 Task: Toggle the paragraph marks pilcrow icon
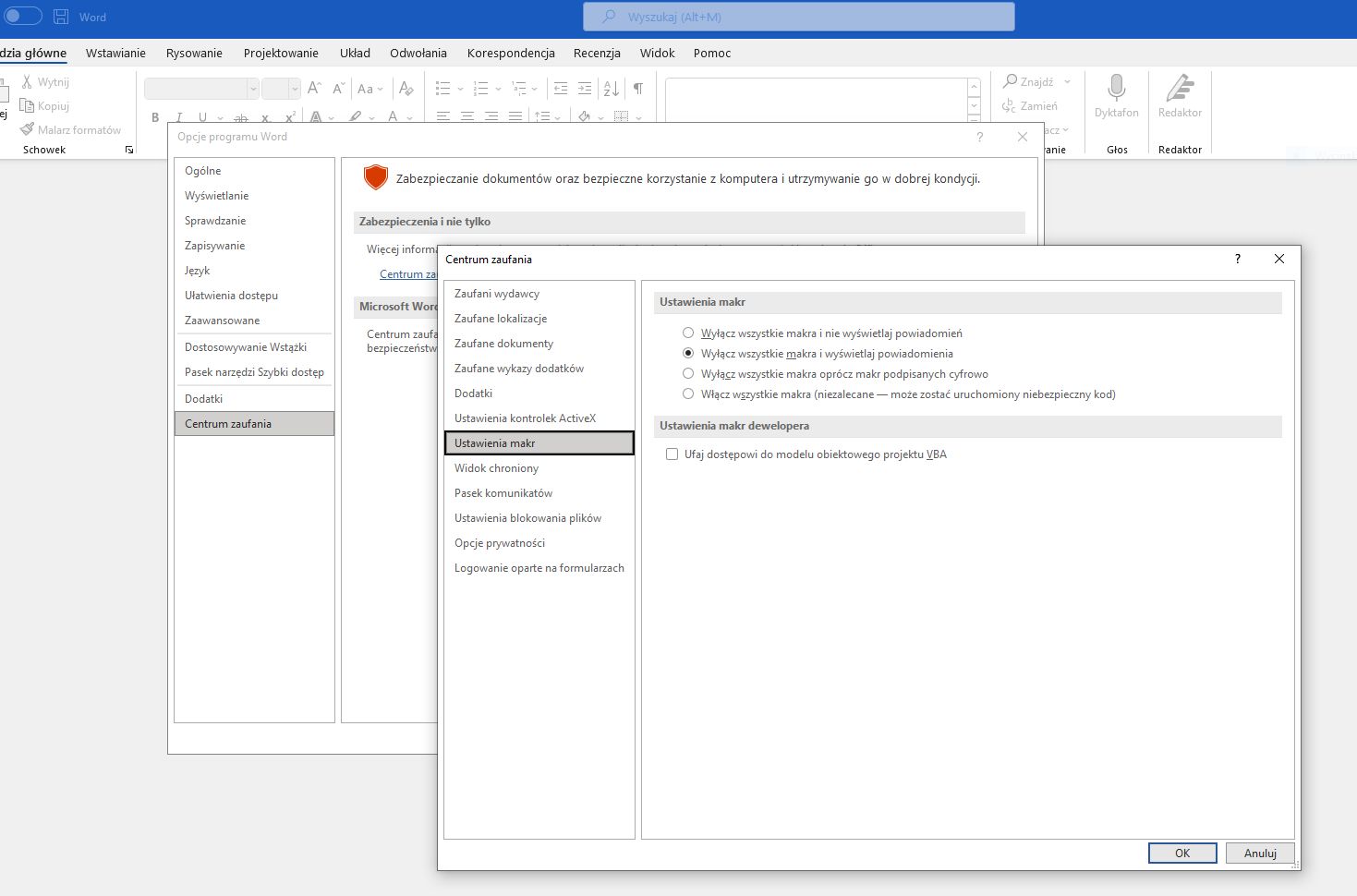click(x=637, y=89)
